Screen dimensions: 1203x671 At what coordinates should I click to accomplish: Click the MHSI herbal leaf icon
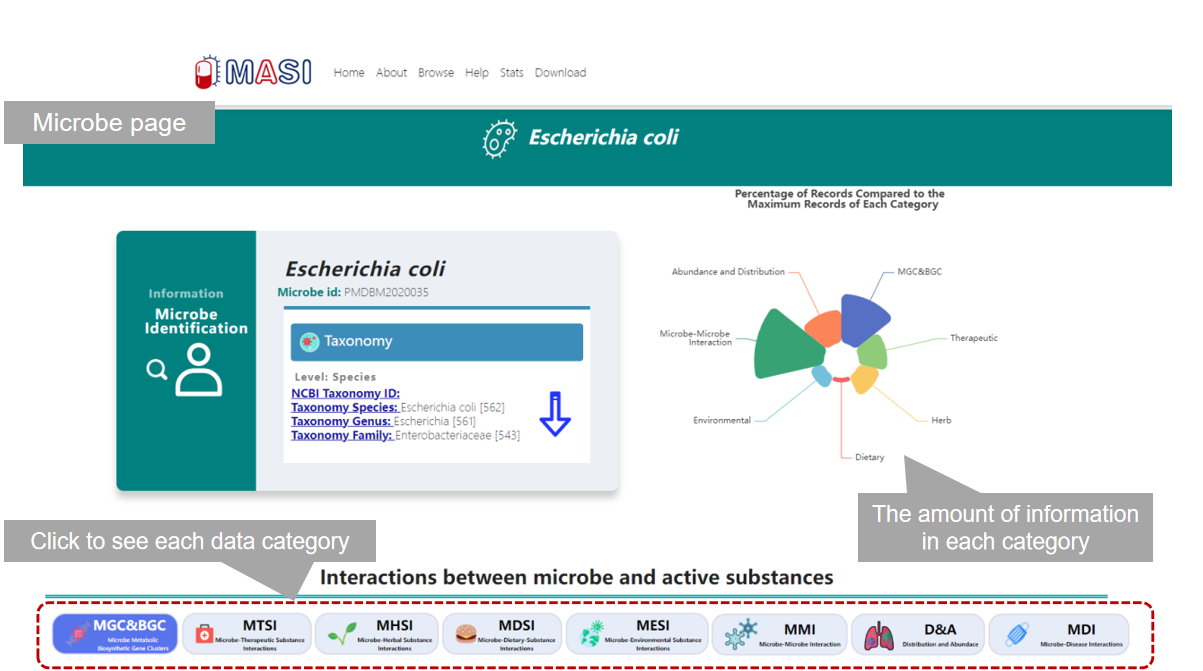point(342,635)
